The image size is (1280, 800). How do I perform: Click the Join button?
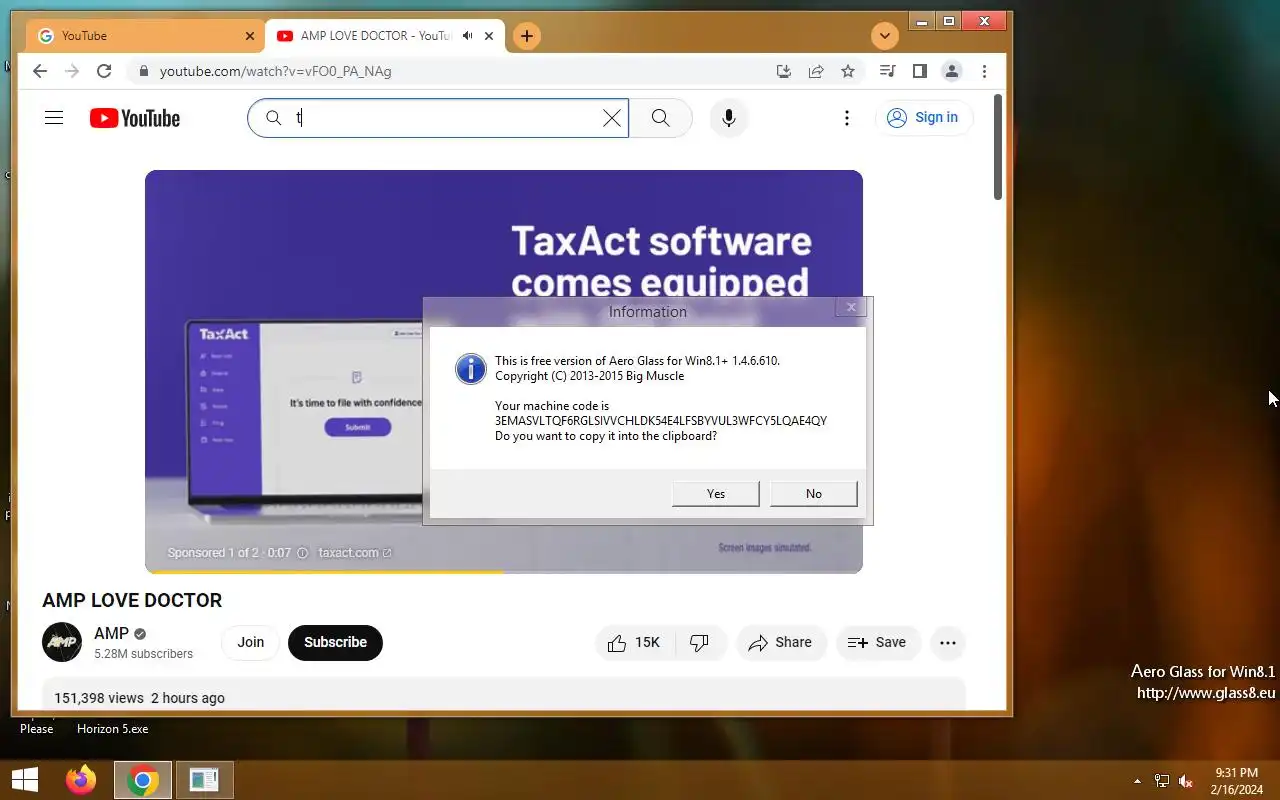pos(251,643)
